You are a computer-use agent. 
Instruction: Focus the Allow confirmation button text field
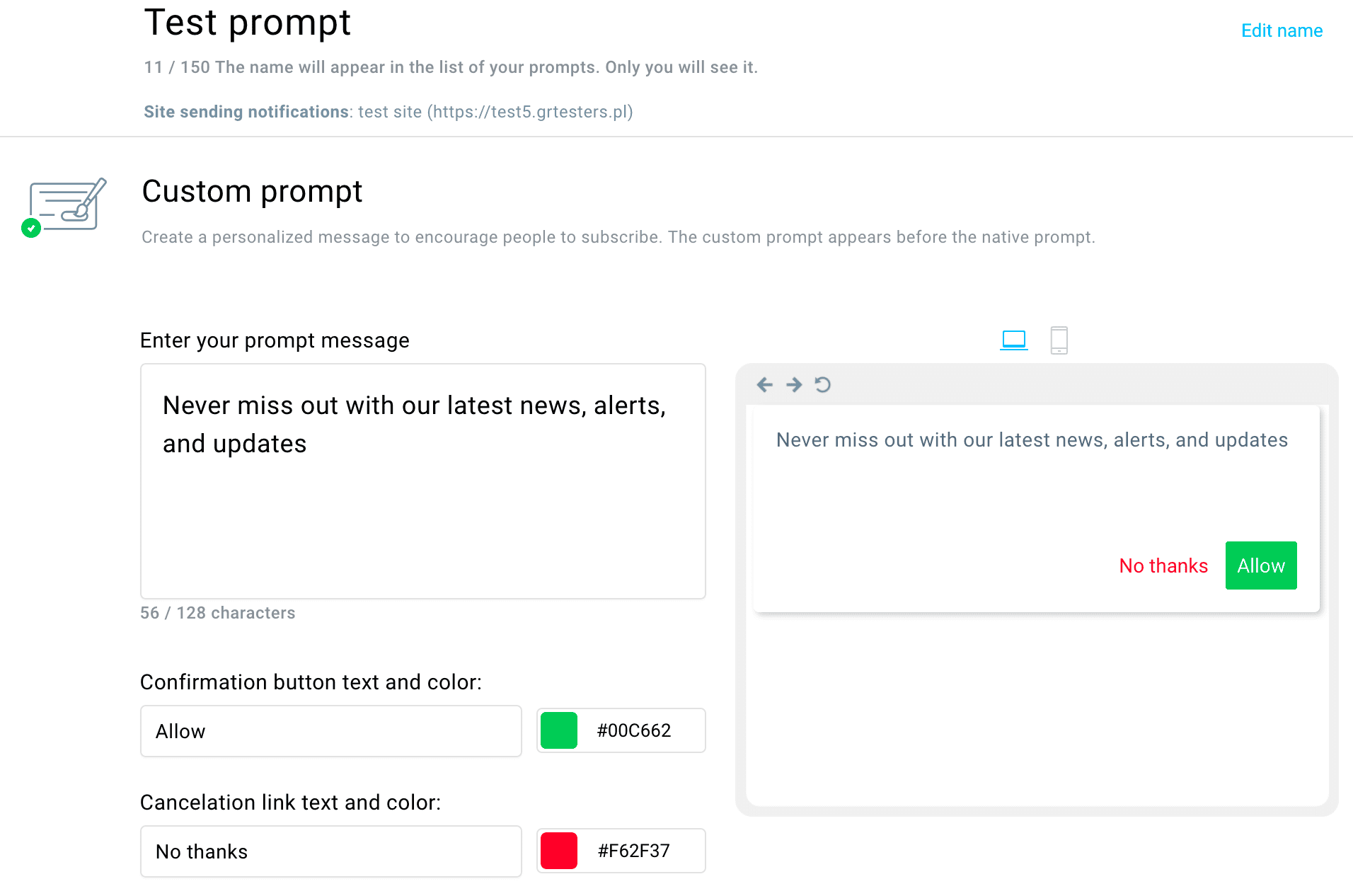coord(331,731)
